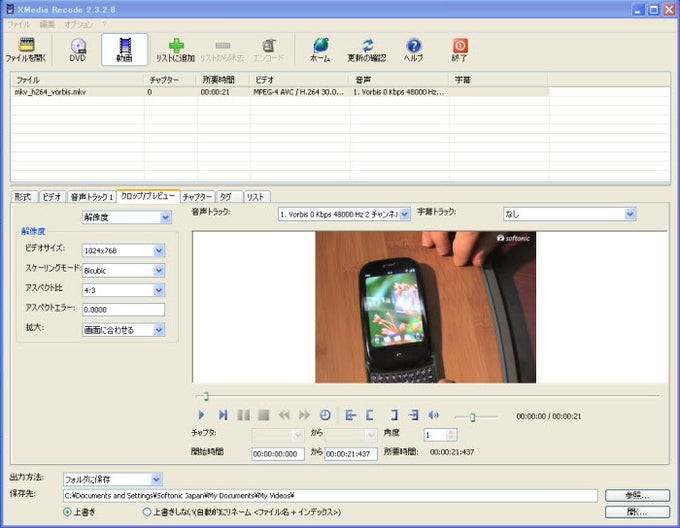Click the angle (角度) spinner arrows
The height and width of the screenshot is (528, 680).
click(x=451, y=434)
